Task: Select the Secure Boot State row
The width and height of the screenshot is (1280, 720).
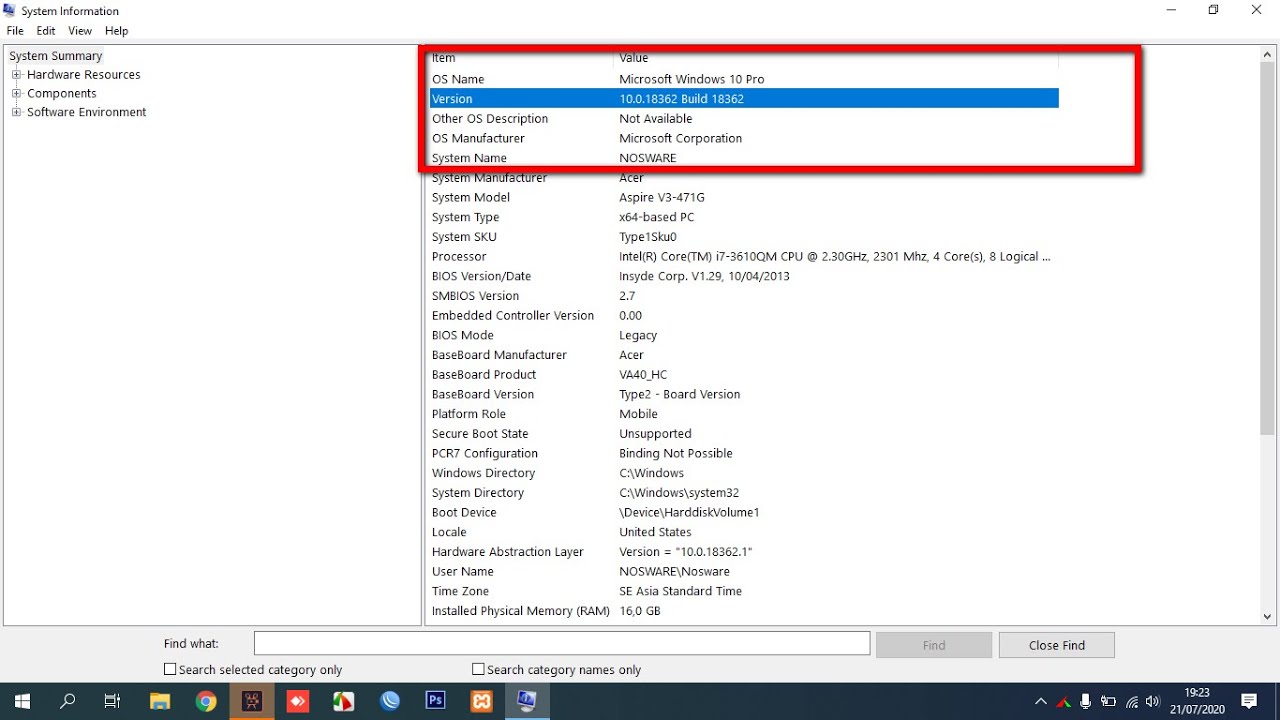Action: (x=744, y=433)
